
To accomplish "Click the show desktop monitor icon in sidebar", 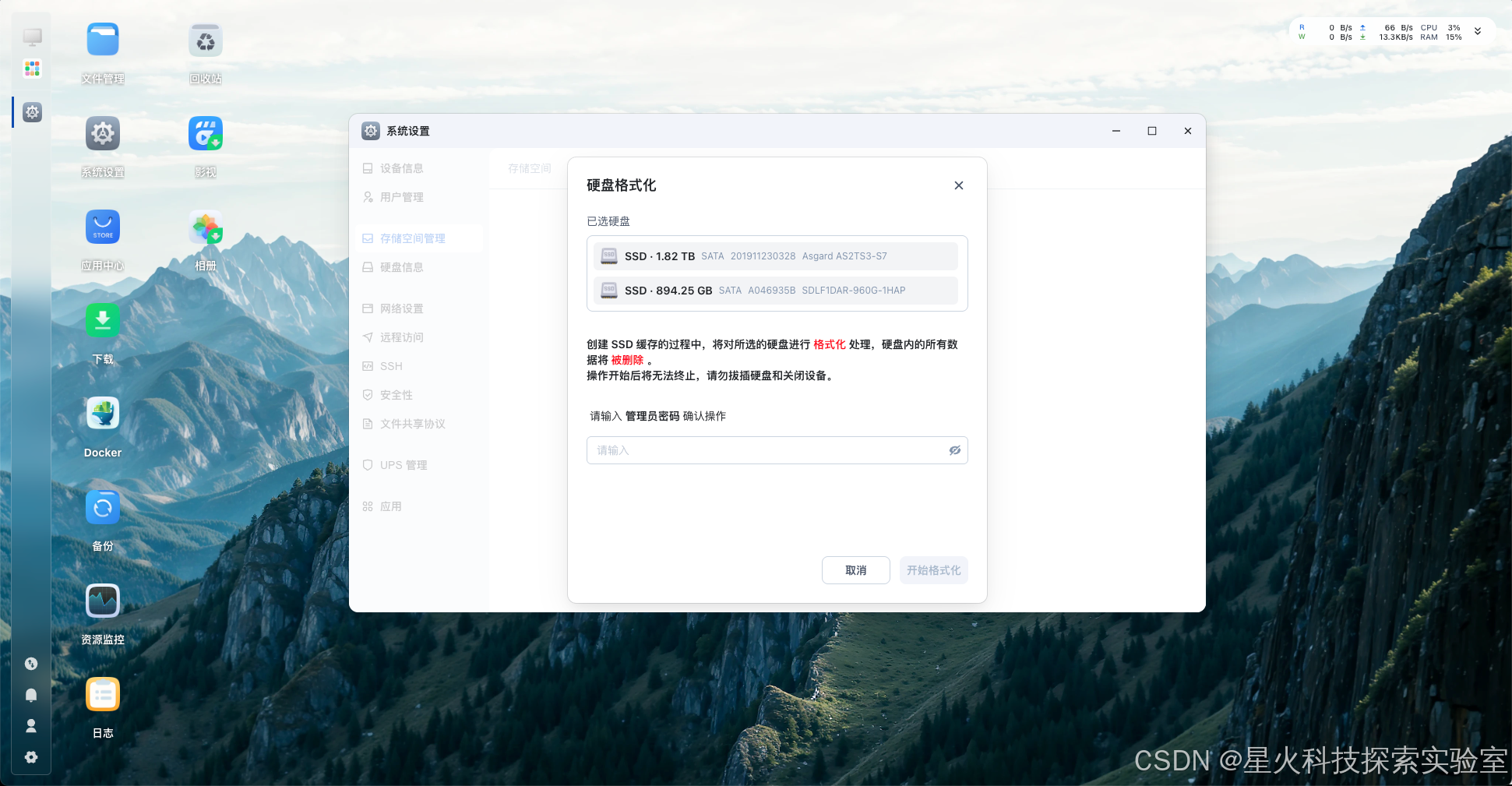I will pos(32,37).
